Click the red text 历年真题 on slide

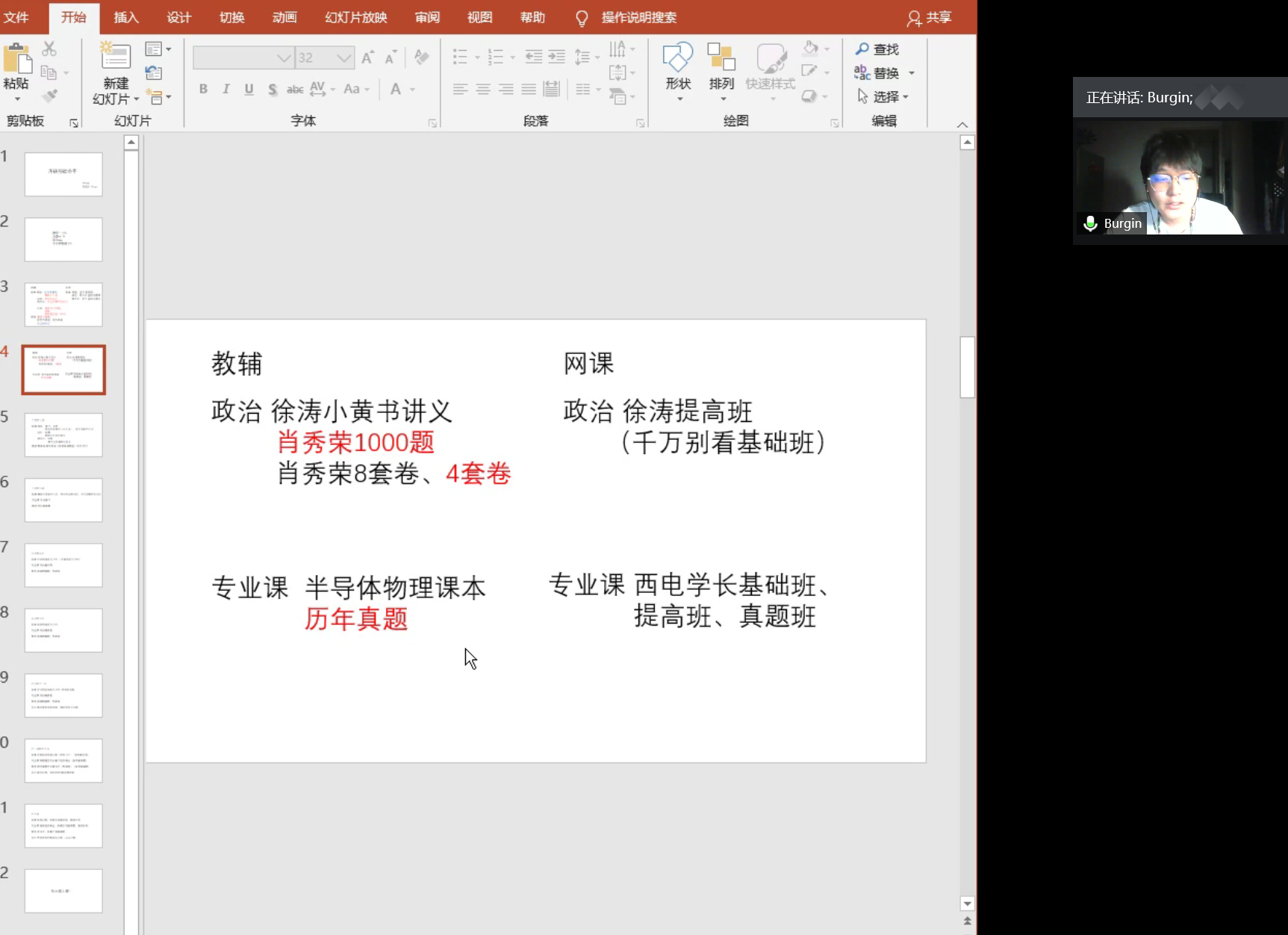coord(356,619)
